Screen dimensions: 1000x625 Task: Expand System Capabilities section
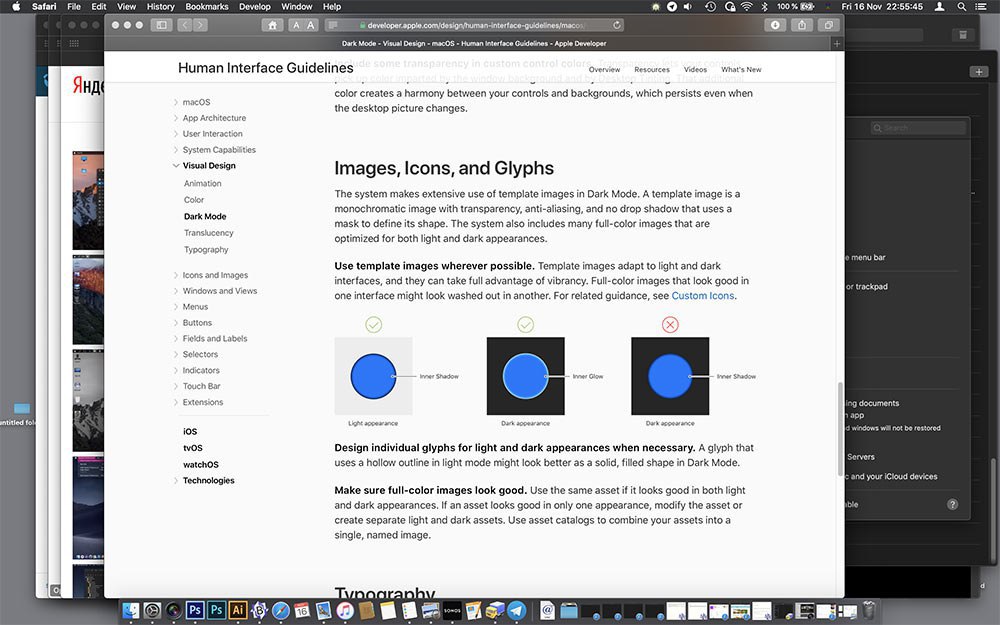pos(176,150)
